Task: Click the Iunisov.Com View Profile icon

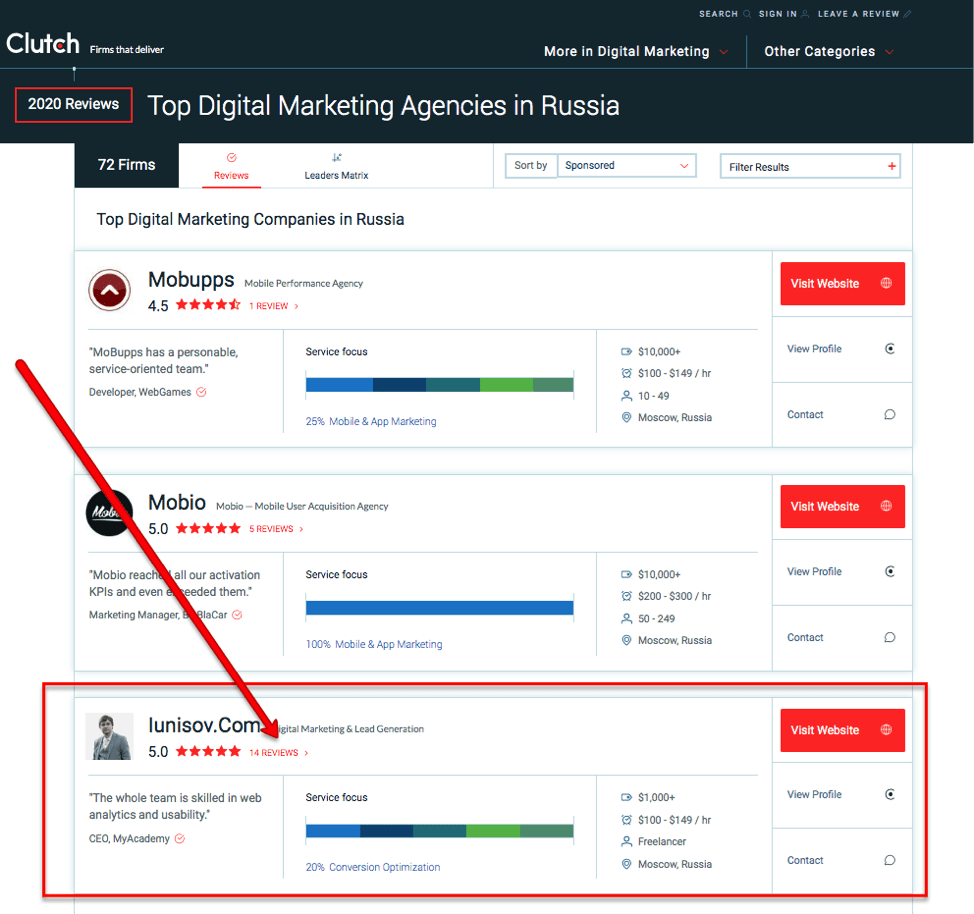Action: (x=890, y=794)
